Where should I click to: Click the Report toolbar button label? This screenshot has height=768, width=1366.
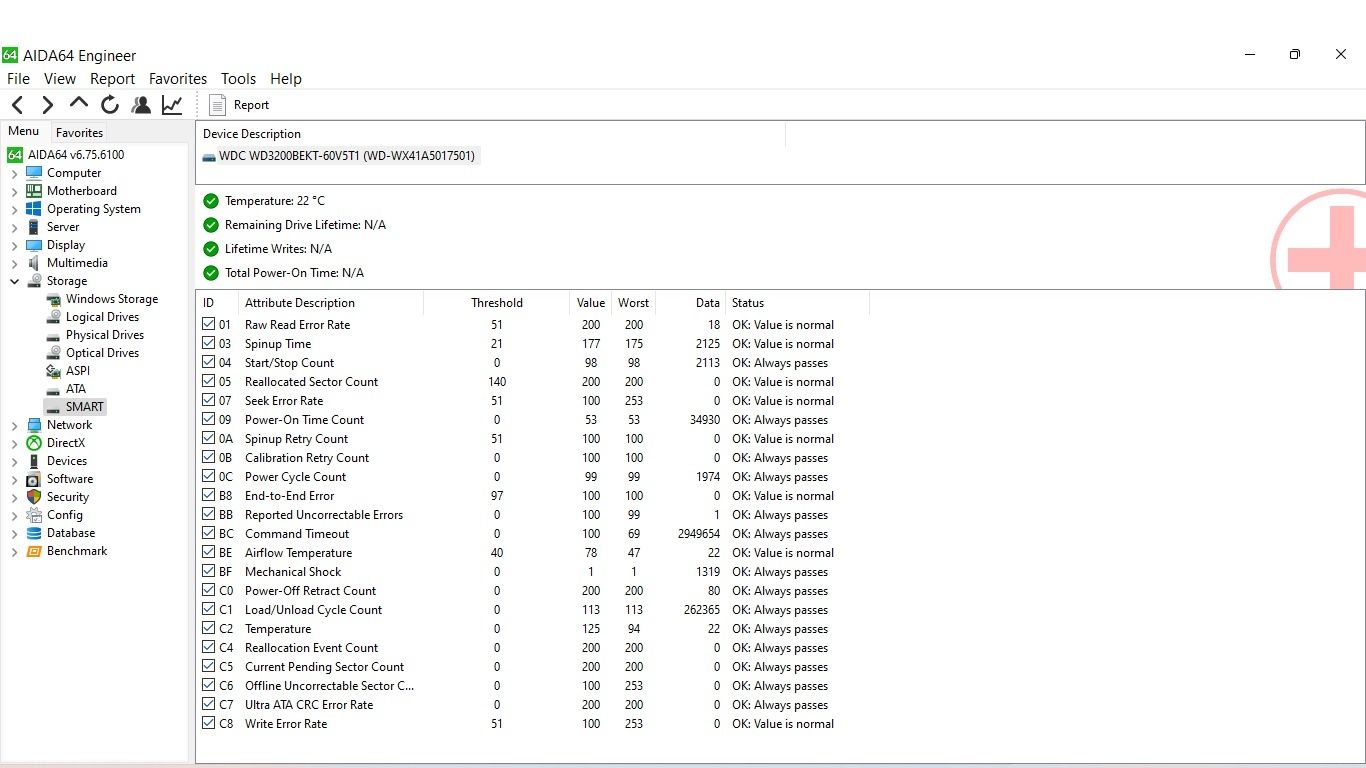pos(251,105)
